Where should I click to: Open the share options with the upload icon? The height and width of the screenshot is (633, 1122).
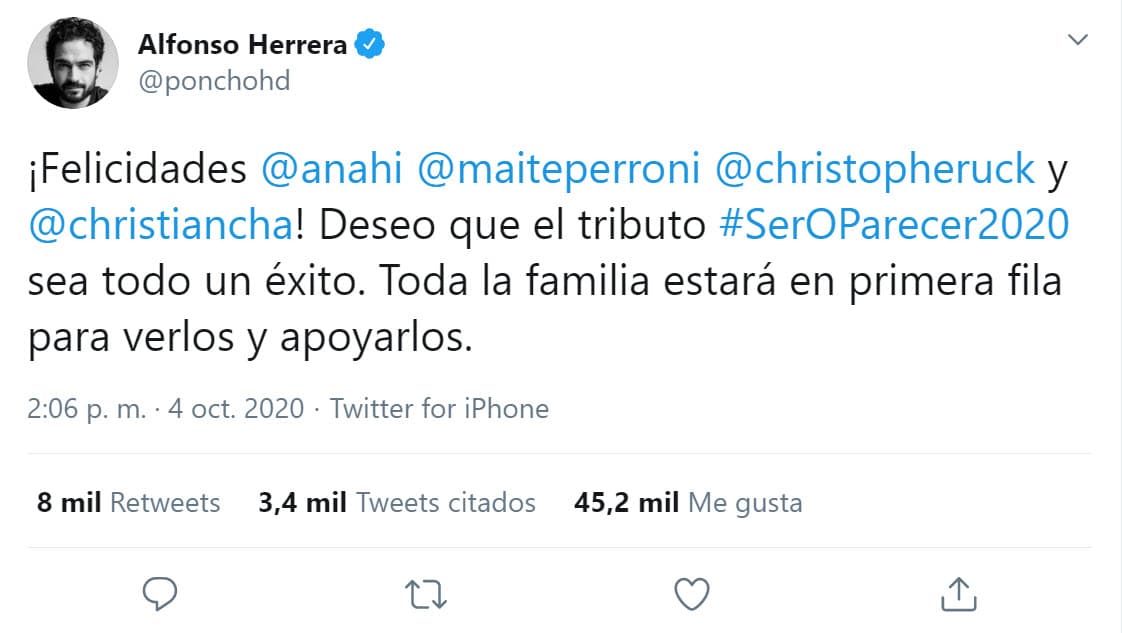point(958,593)
